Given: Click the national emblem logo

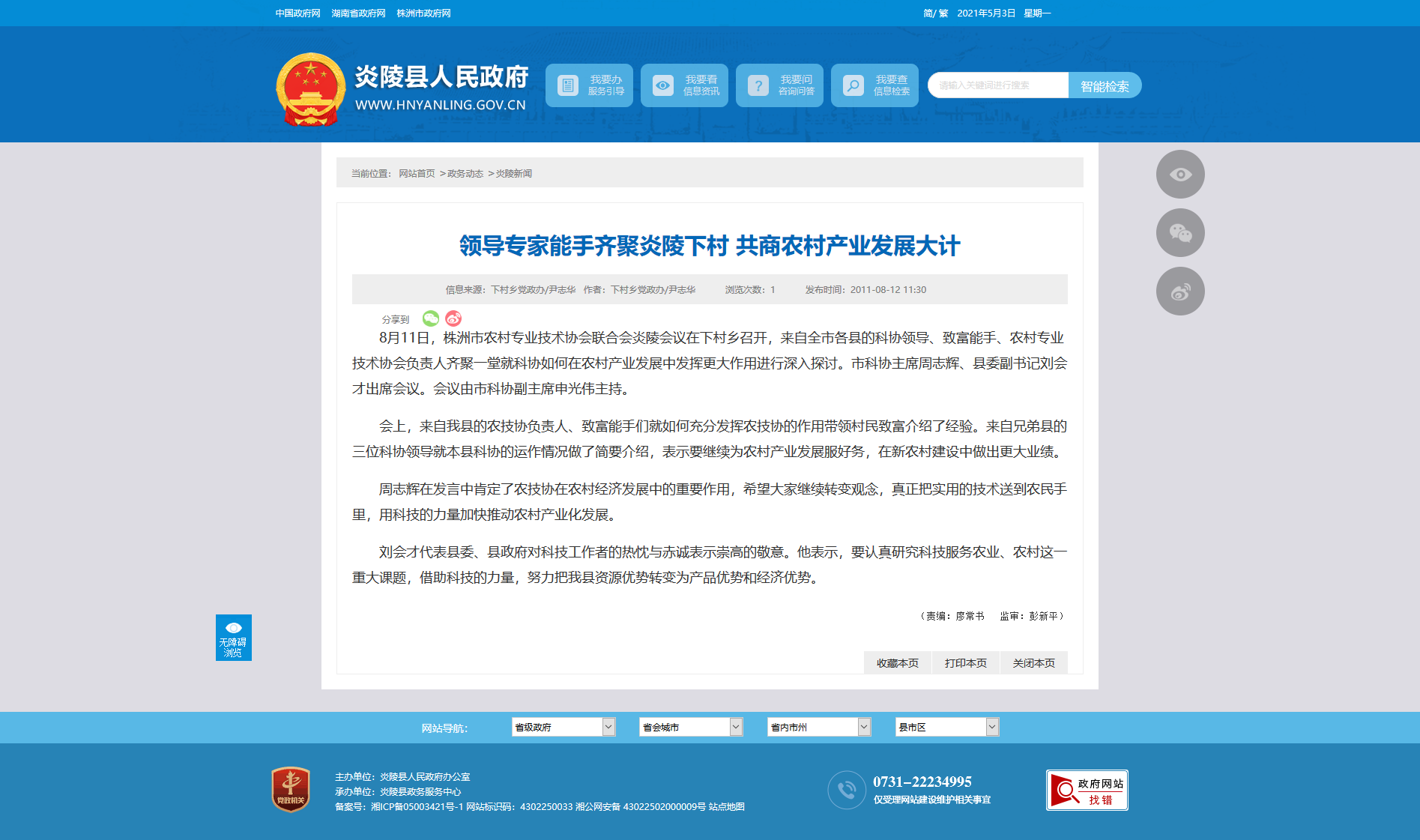Looking at the screenshot, I should (310, 89).
